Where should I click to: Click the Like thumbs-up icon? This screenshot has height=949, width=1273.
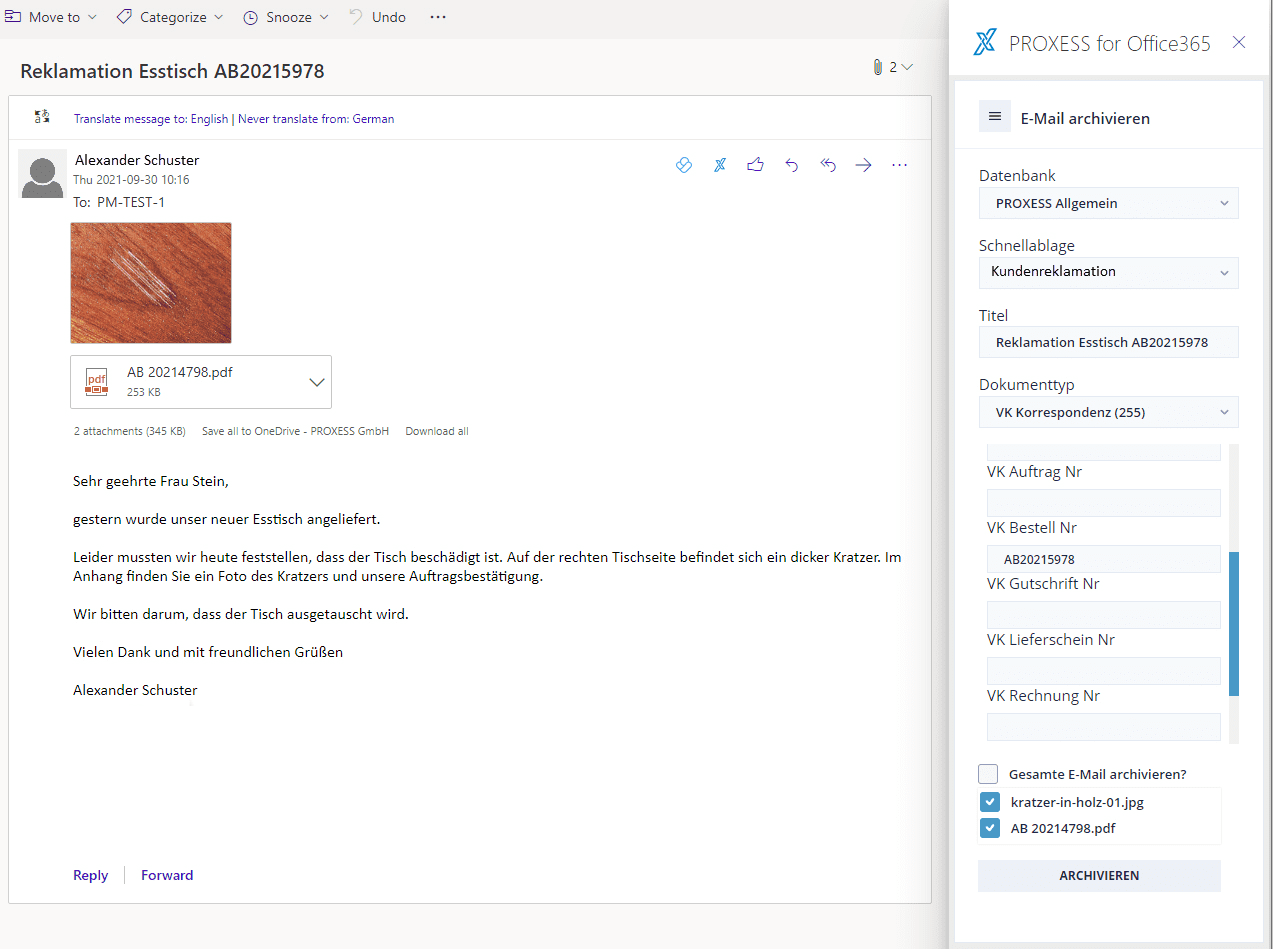(x=756, y=165)
